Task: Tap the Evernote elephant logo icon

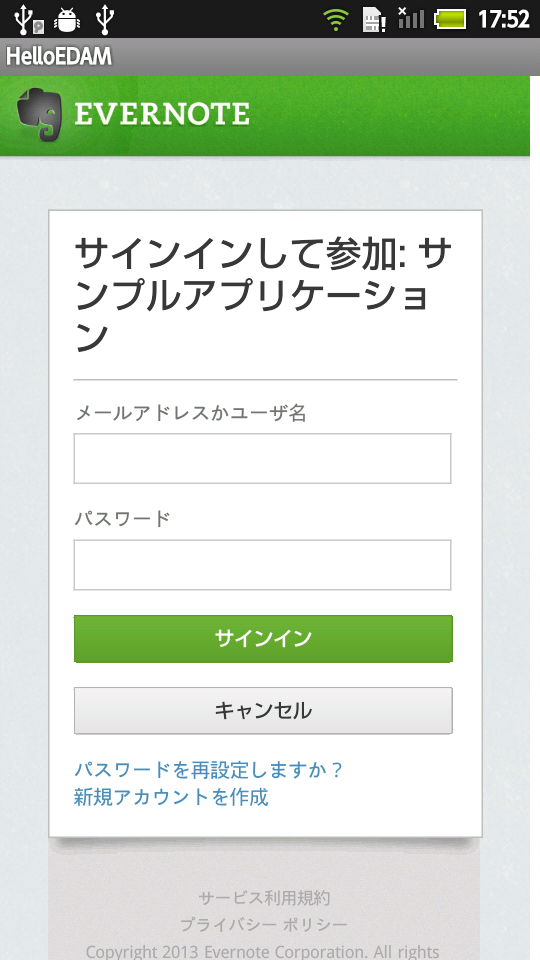Action: coord(40,114)
